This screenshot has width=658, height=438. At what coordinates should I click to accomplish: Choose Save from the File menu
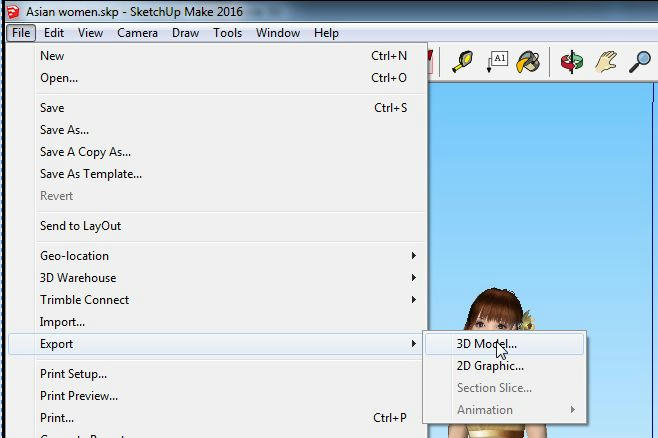click(x=217, y=108)
